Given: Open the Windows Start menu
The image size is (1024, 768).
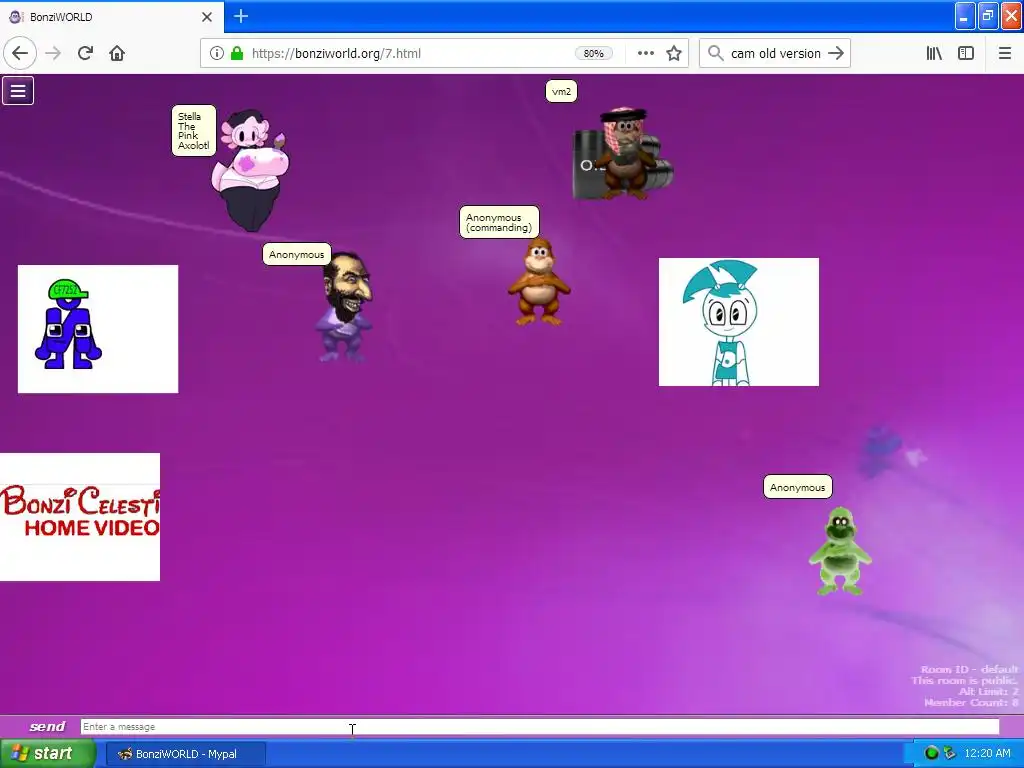Looking at the screenshot, I should pyautogui.click(x=47, y=754).
